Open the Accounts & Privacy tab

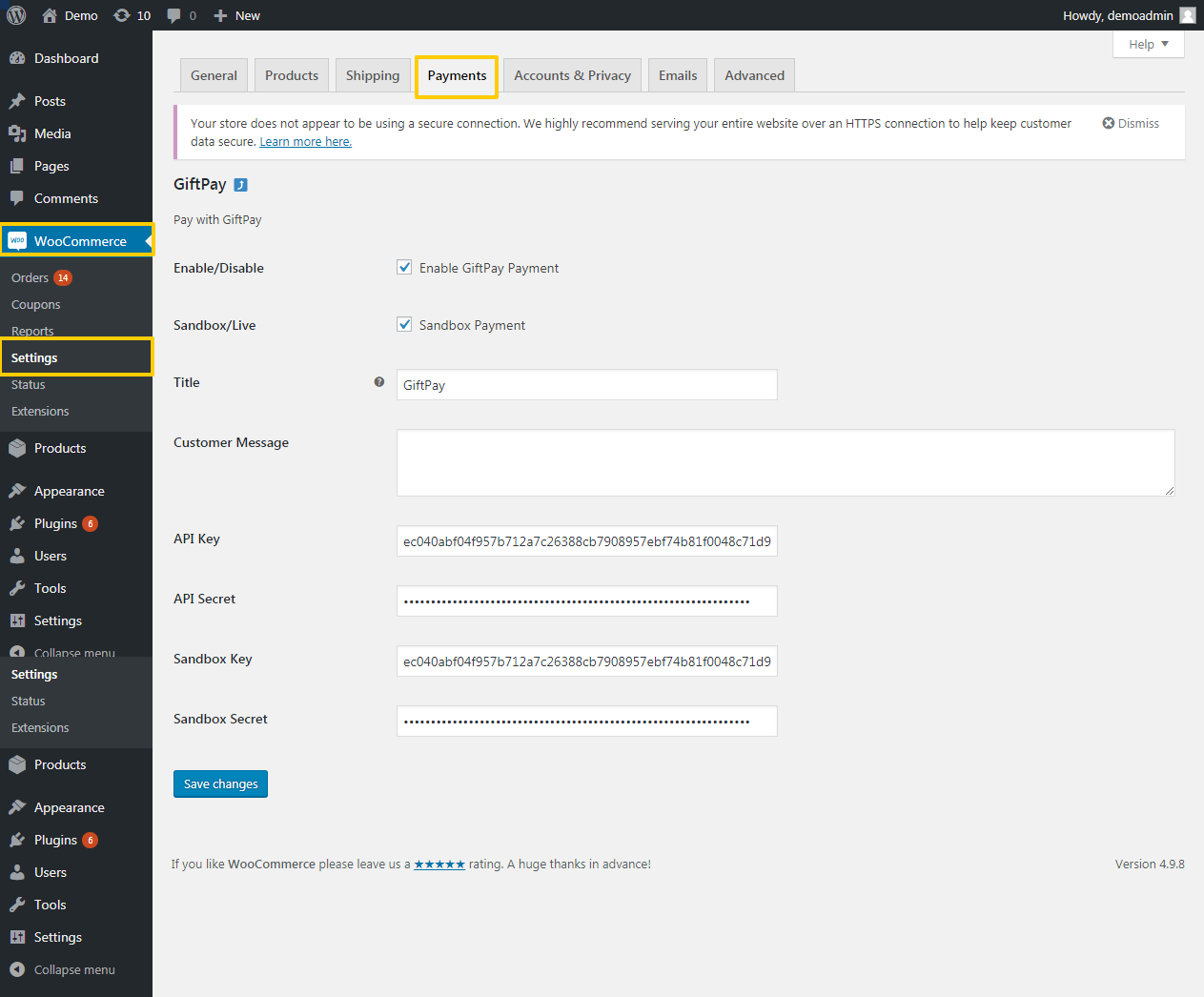572,75
